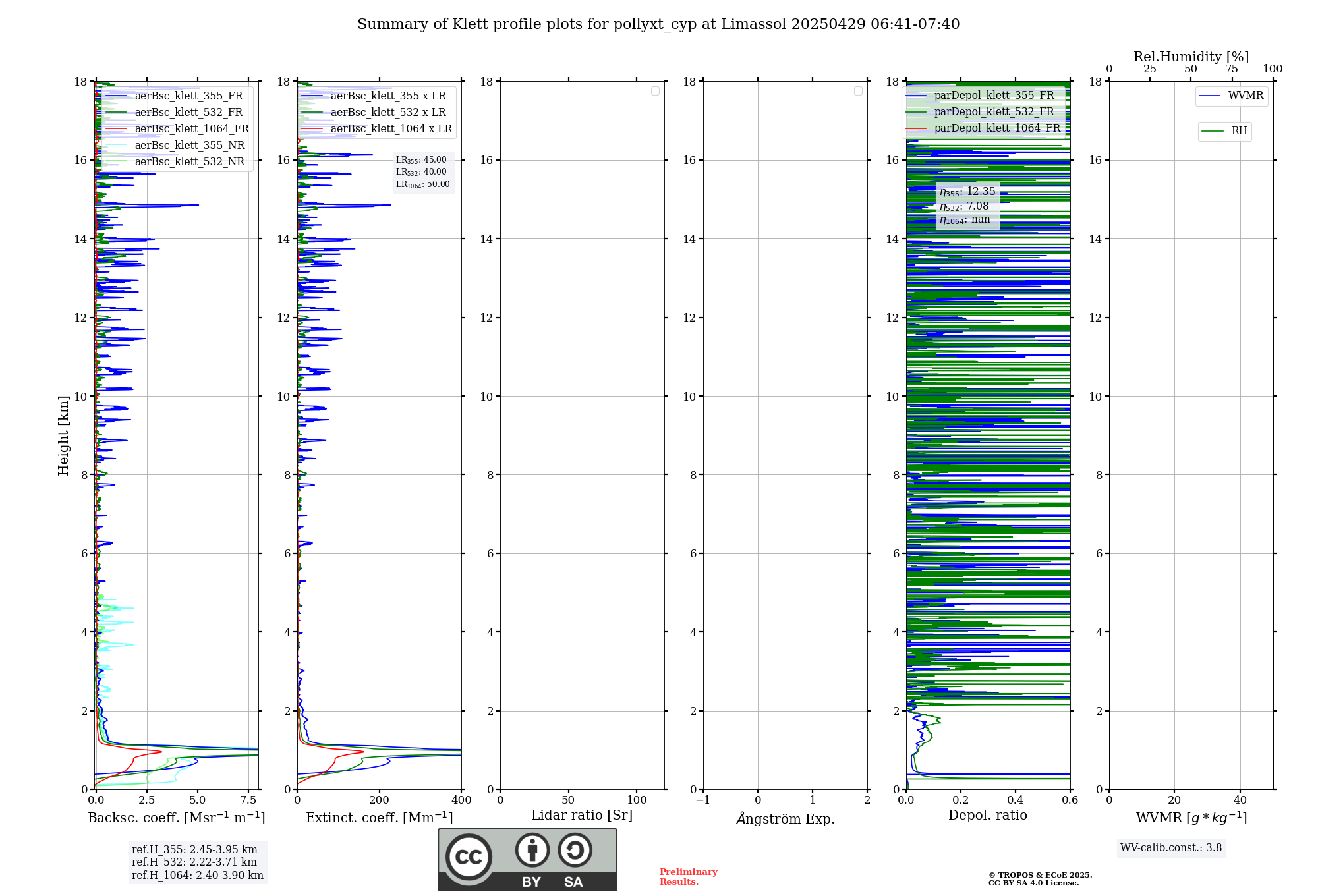1318x896 pixels.
Task: Click legend entry parDepol_klett_532_FR
Action: coord(980,112)
